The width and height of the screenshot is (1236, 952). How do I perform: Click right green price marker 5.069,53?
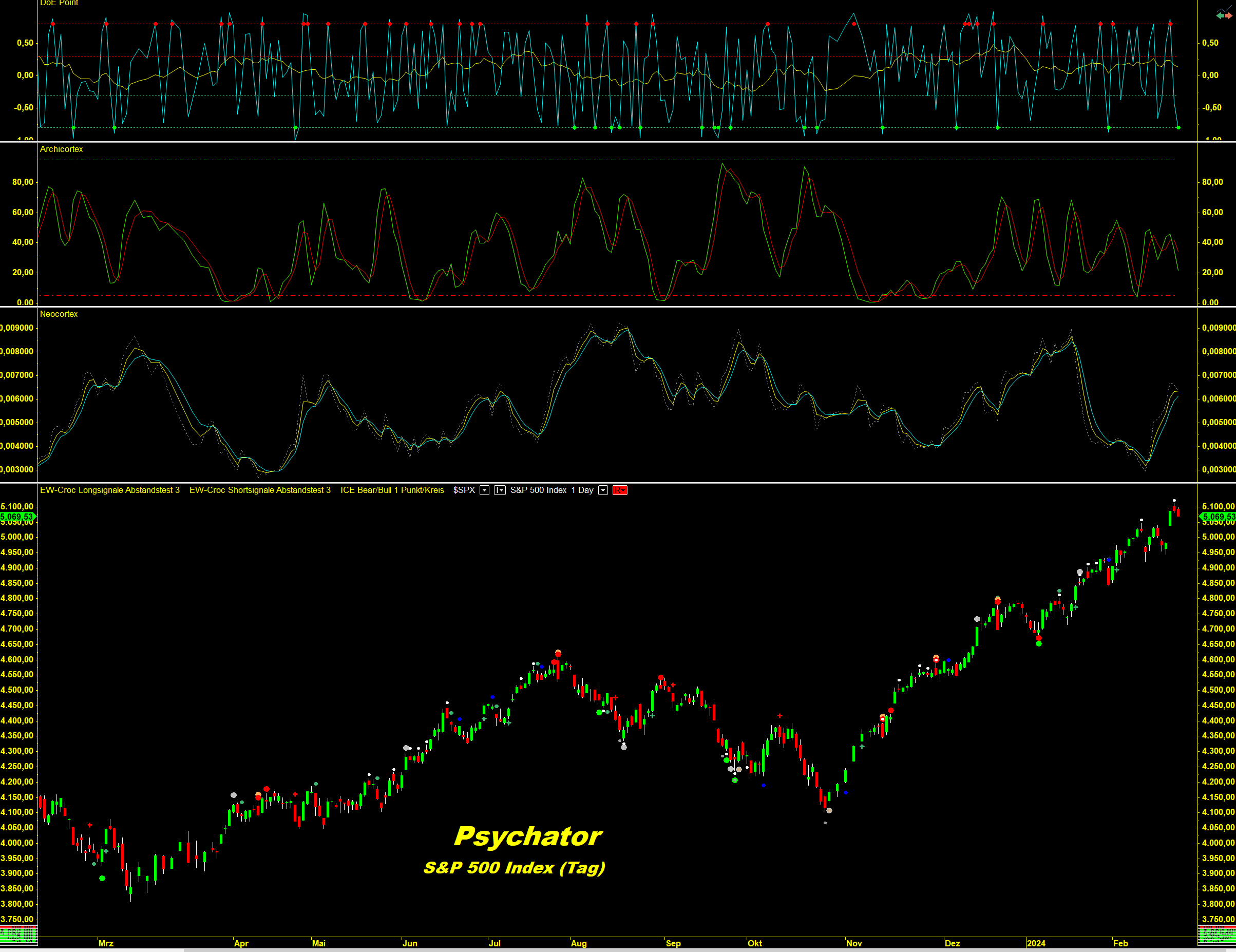[x=1218, y=516]
